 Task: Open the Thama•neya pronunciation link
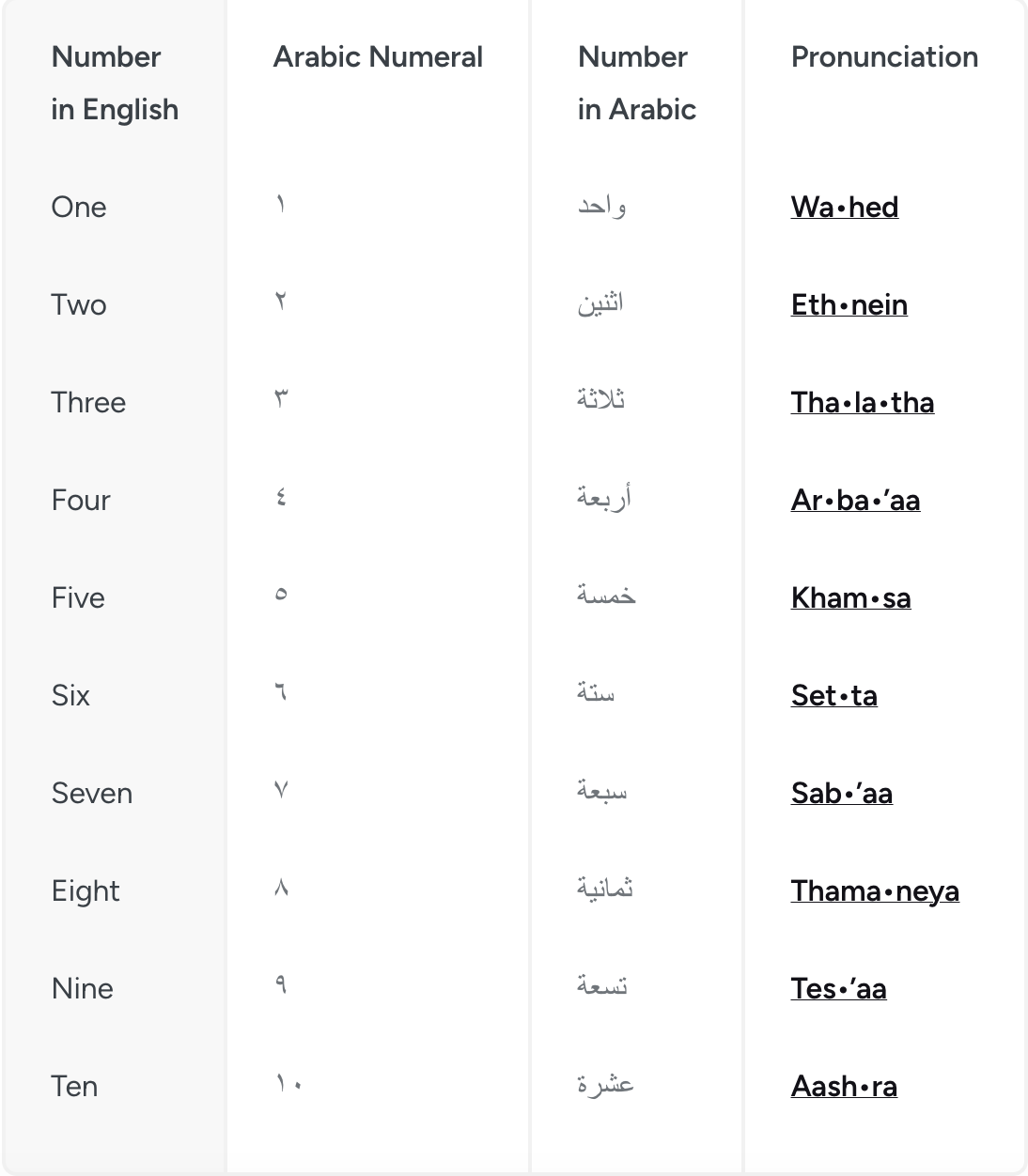(x=874, y=890)
